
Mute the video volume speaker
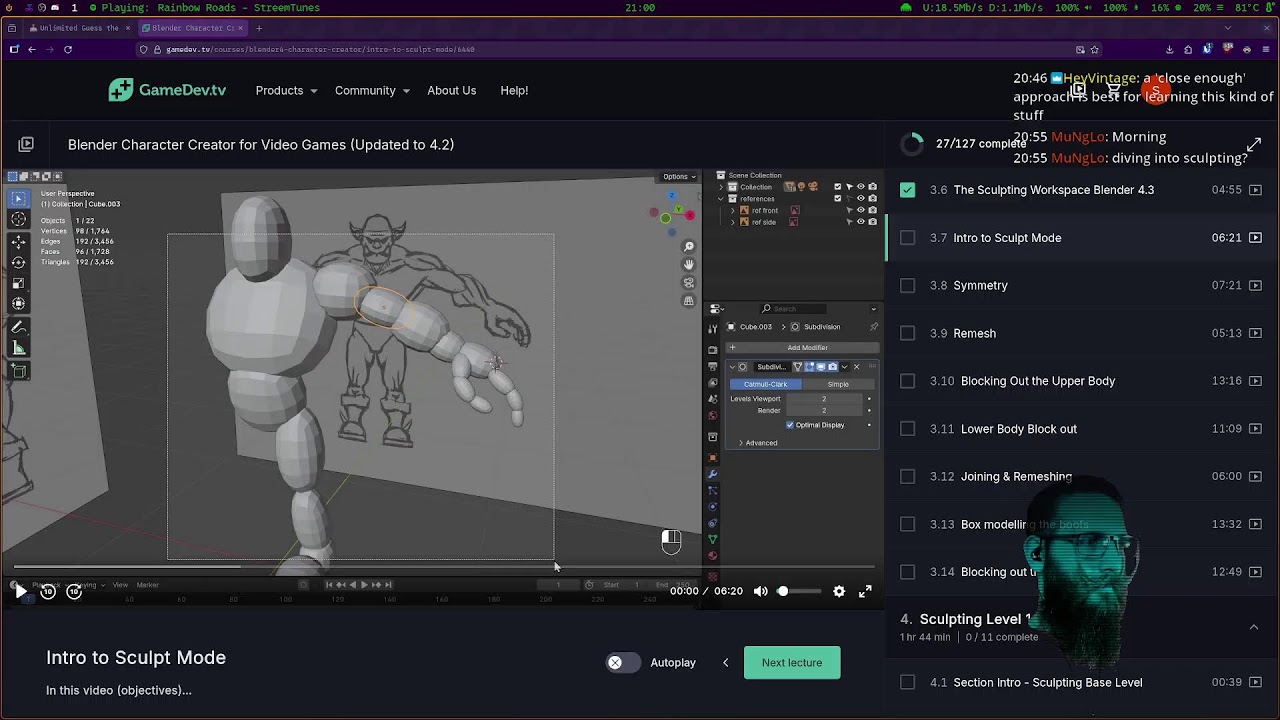761,591
